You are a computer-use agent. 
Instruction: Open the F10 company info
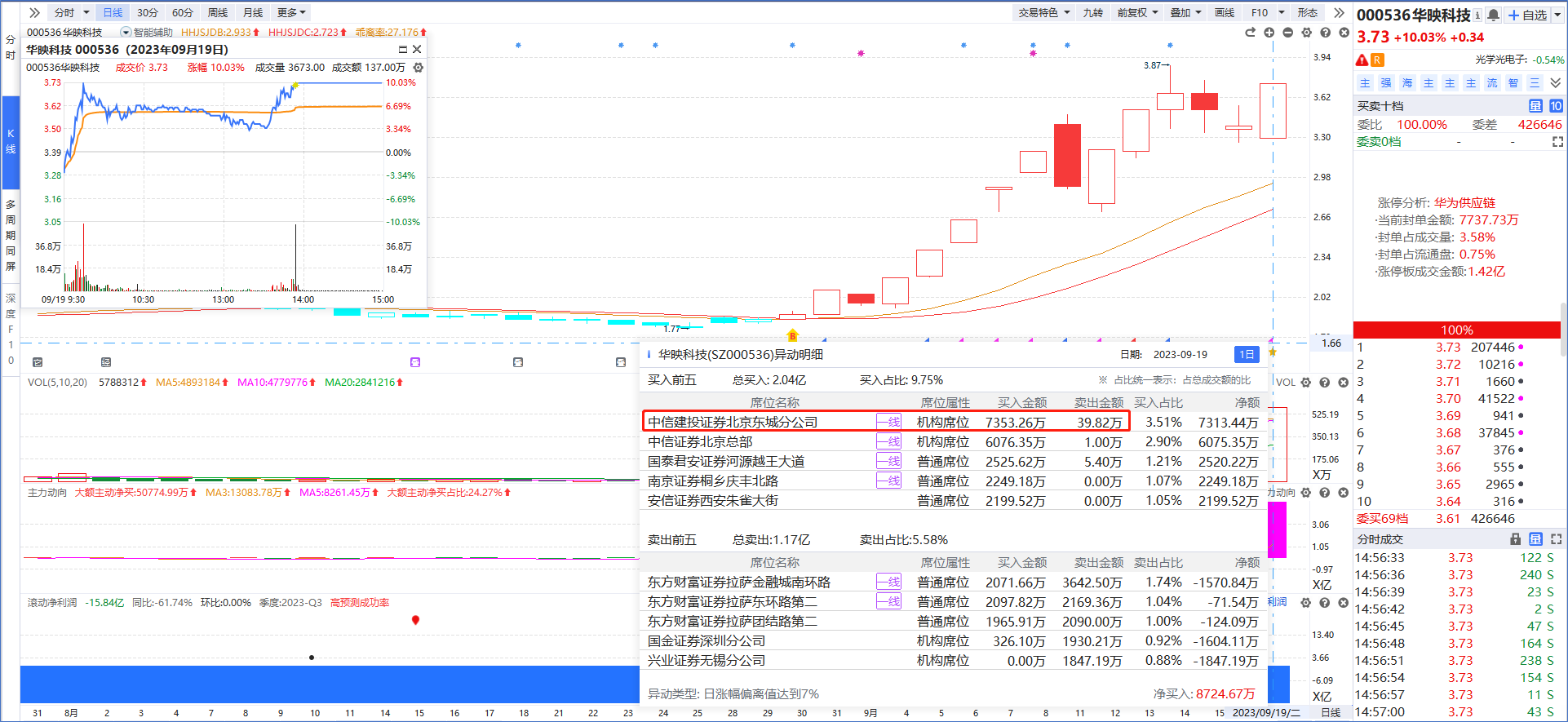(x=1260, y=12)
